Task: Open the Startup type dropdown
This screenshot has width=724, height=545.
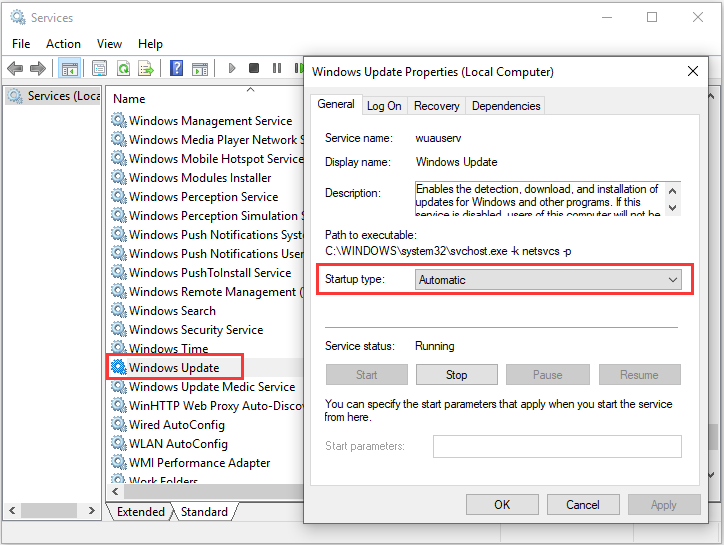Action: [548, 280]
